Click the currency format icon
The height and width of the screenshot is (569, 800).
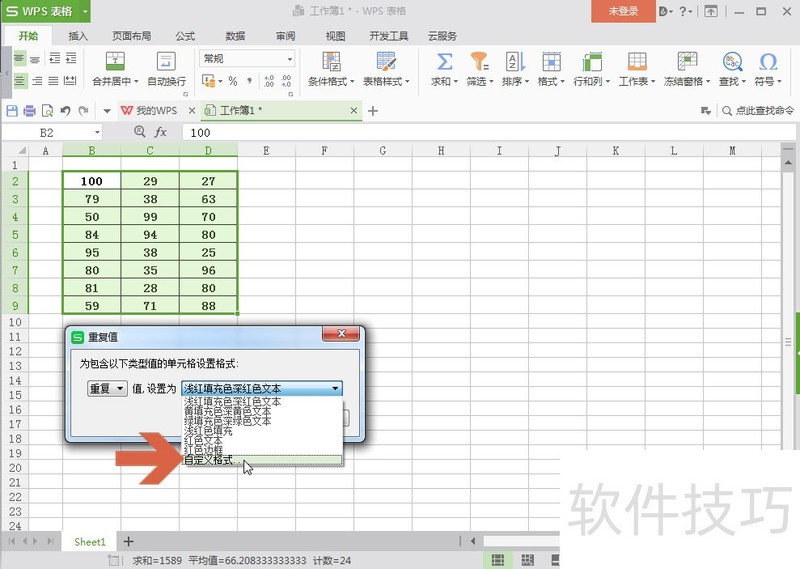(208, 81)
